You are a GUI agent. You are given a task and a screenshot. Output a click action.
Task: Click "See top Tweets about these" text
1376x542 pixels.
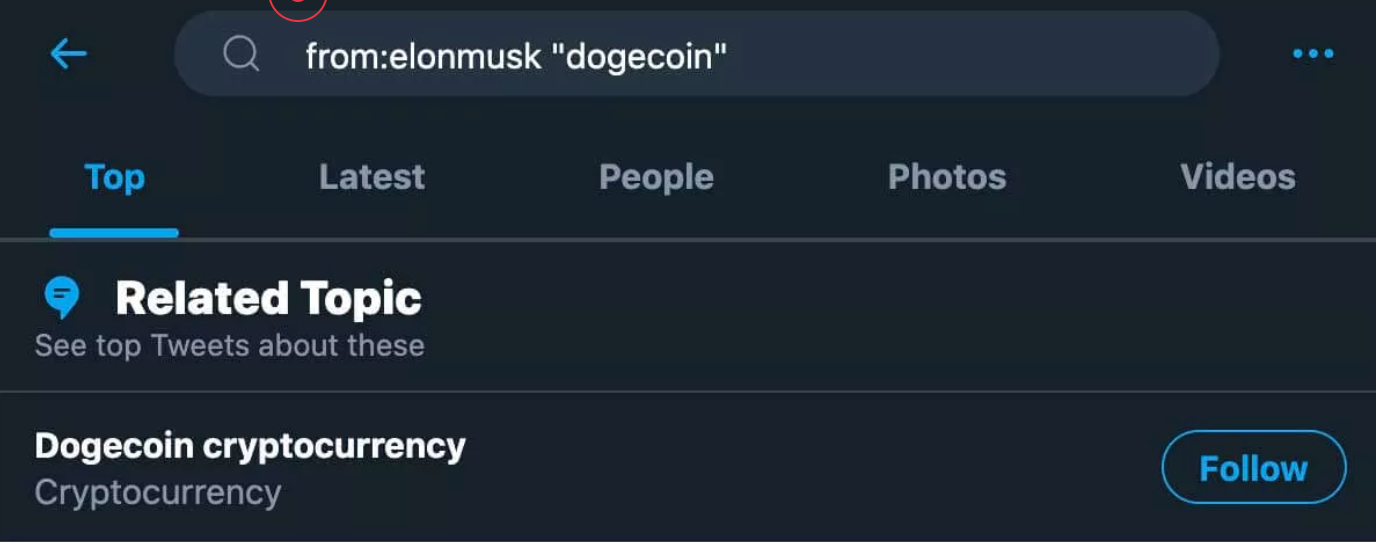click(230, 346)
